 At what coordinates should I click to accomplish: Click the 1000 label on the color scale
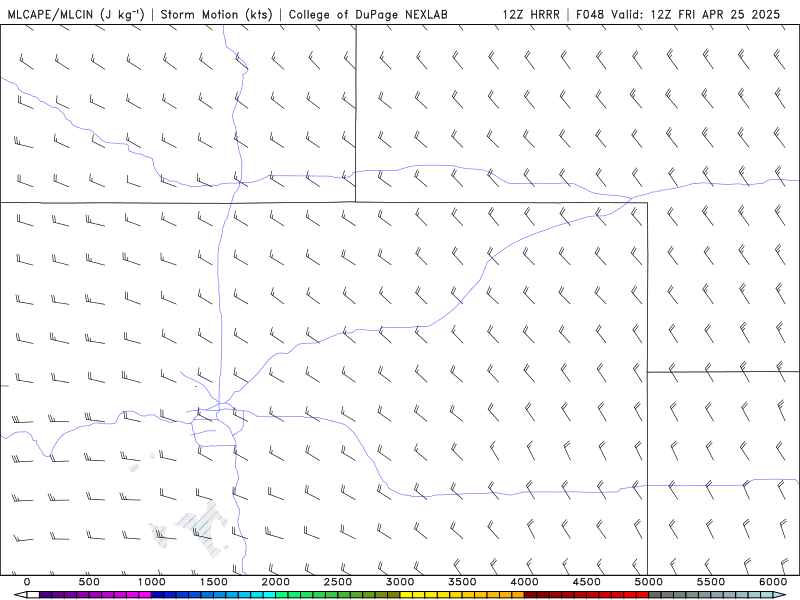(152, 582)
